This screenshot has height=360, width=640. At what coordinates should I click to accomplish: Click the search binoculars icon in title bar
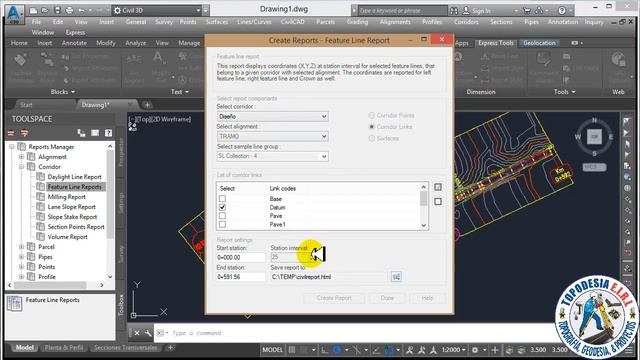[x=454, y=11]
